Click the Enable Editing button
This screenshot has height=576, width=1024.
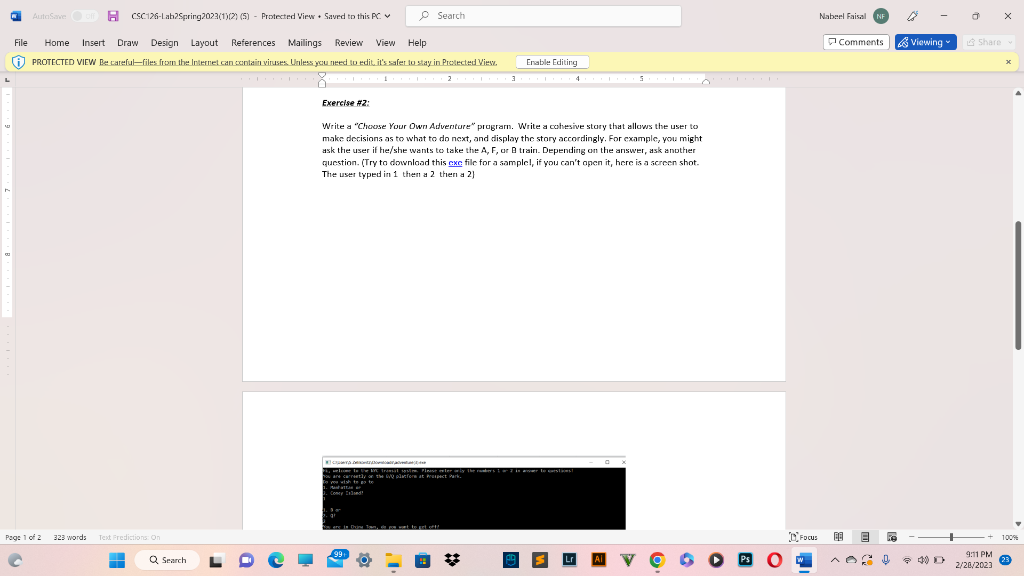coord(552,61)
